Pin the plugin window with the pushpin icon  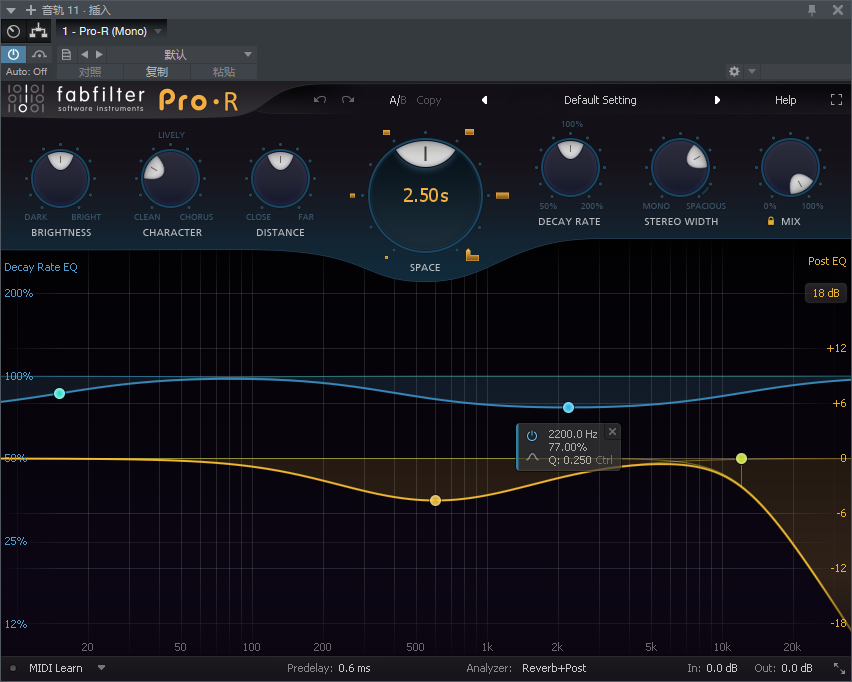pos(812,10)
